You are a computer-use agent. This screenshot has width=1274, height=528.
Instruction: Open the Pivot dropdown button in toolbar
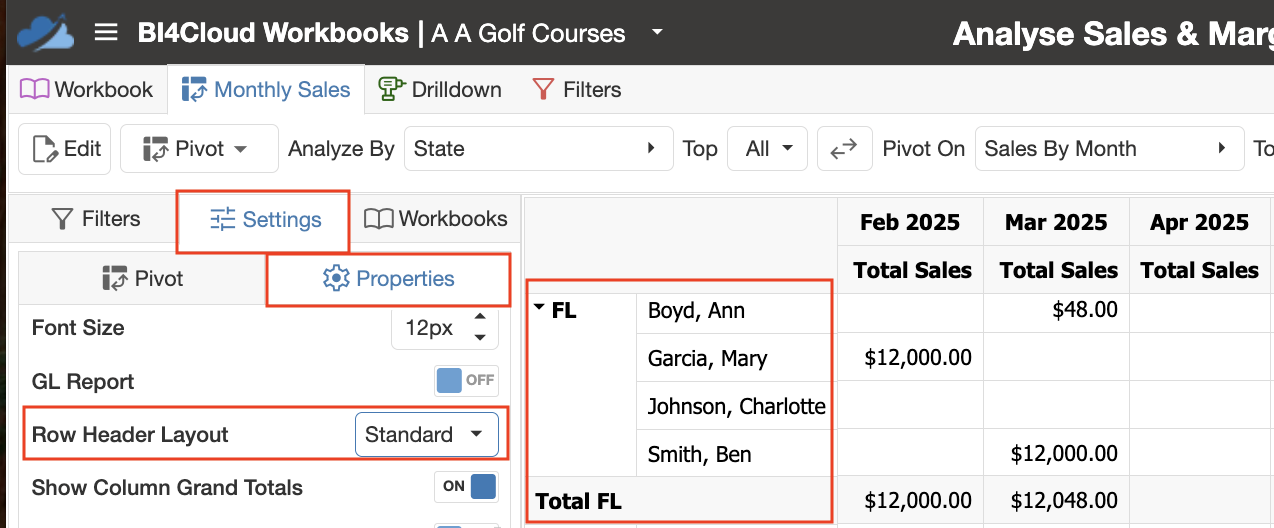[x=199, y=149]
